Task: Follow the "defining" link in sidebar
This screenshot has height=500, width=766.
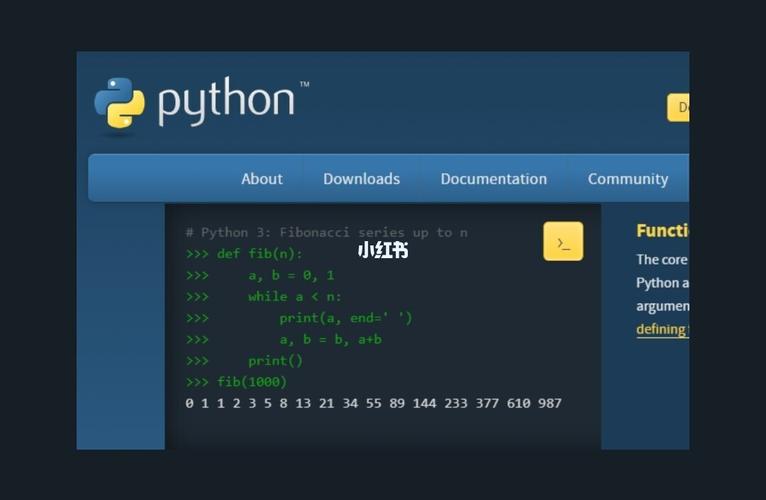Action: click(662, 329)
